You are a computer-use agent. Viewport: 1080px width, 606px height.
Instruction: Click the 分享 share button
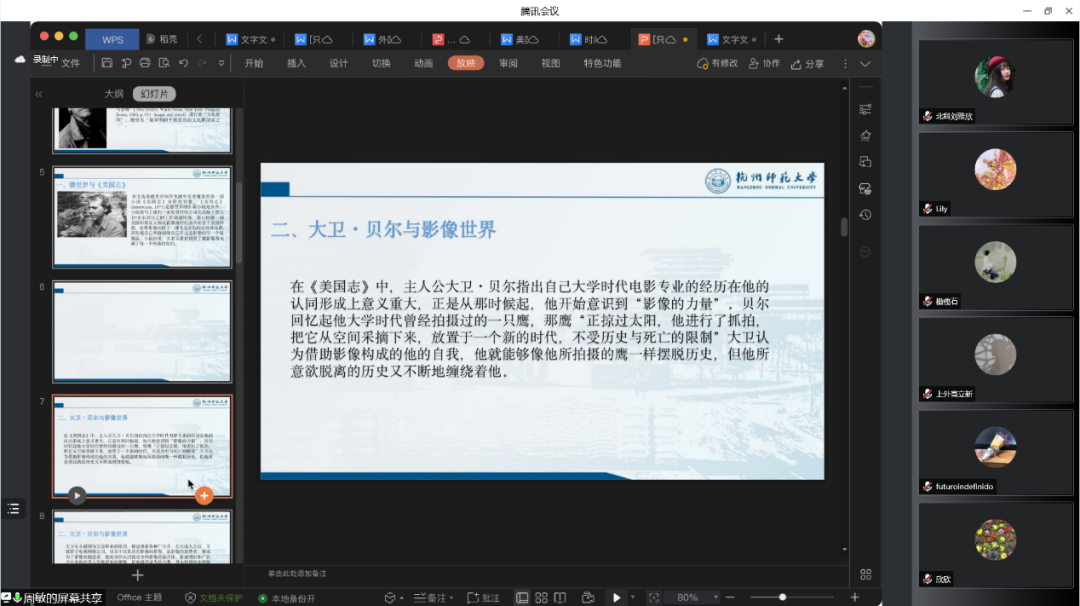[808, 64]
